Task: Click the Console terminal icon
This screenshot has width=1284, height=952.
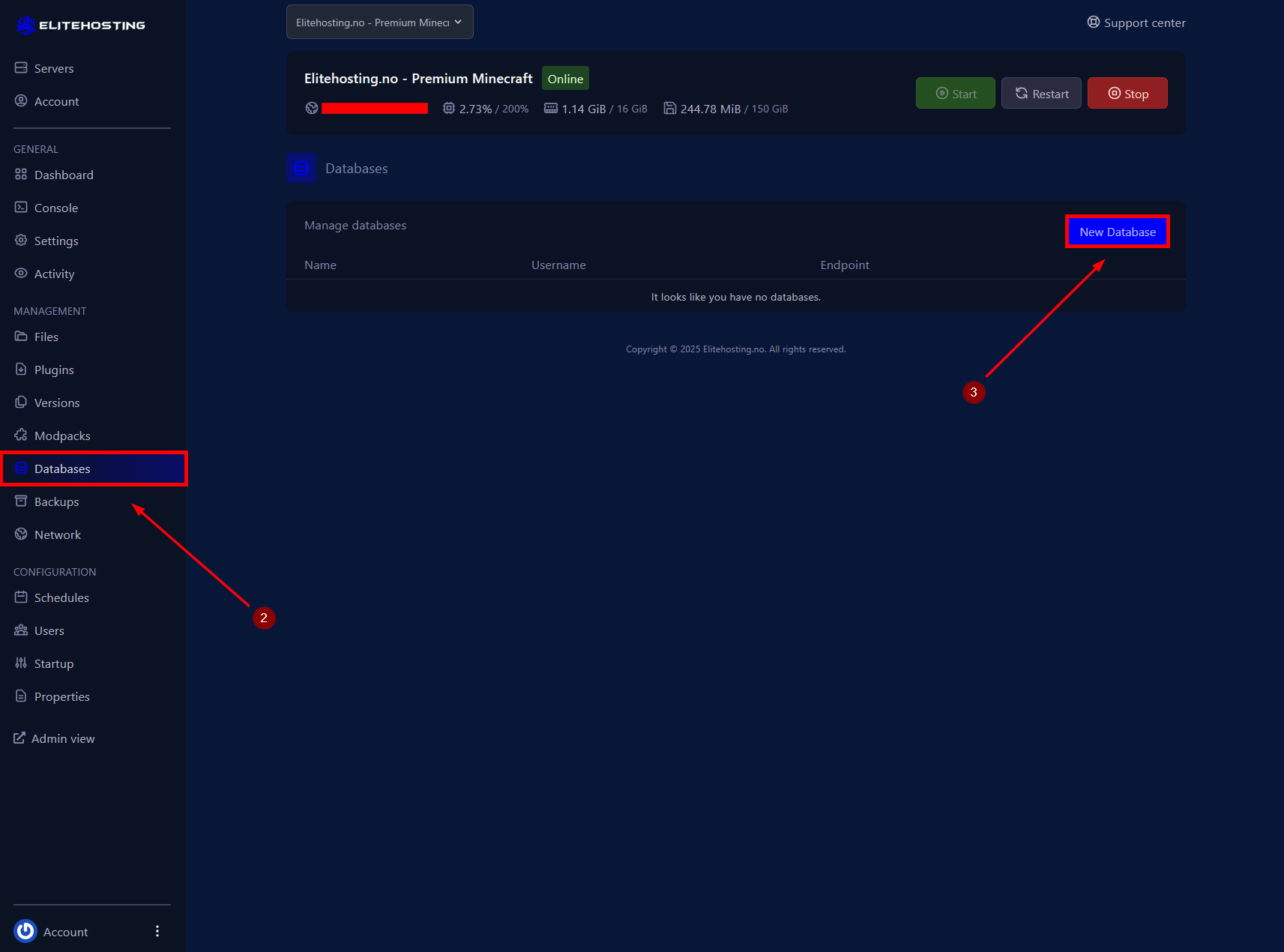Action: click(21, 207)
